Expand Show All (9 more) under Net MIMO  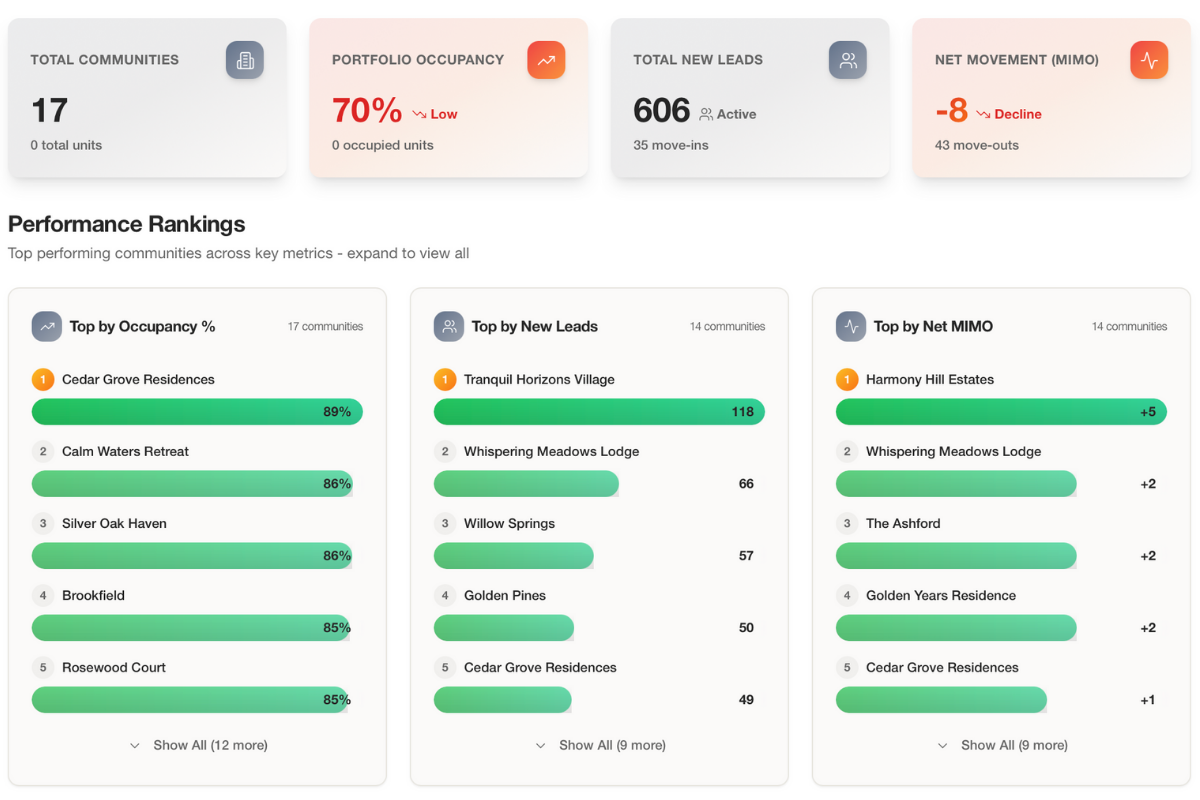[x=1002, y=745]
